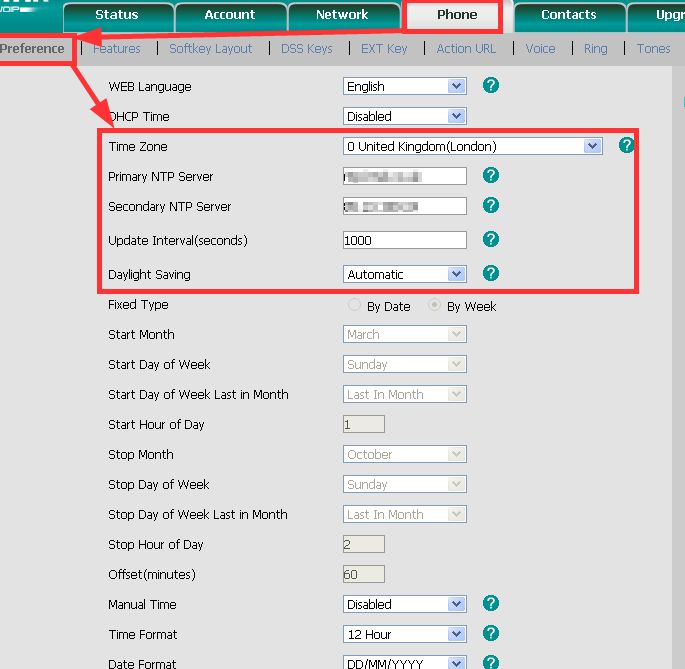Open the Stop Day of Week dropdown
The image size is (685, 669).
[x=405, y=484]
